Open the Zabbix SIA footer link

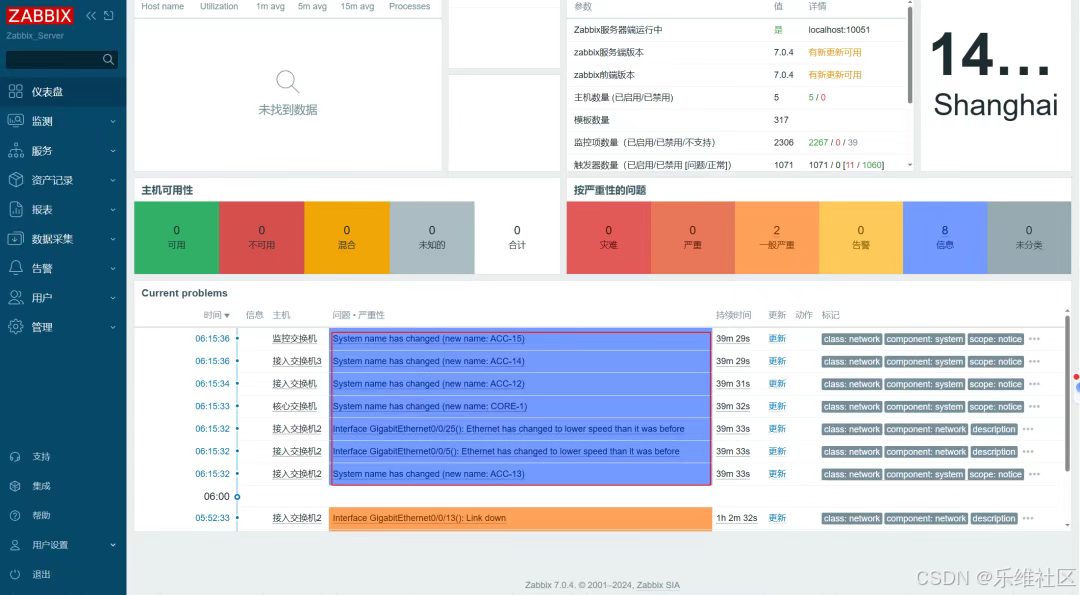coord(658,585)
